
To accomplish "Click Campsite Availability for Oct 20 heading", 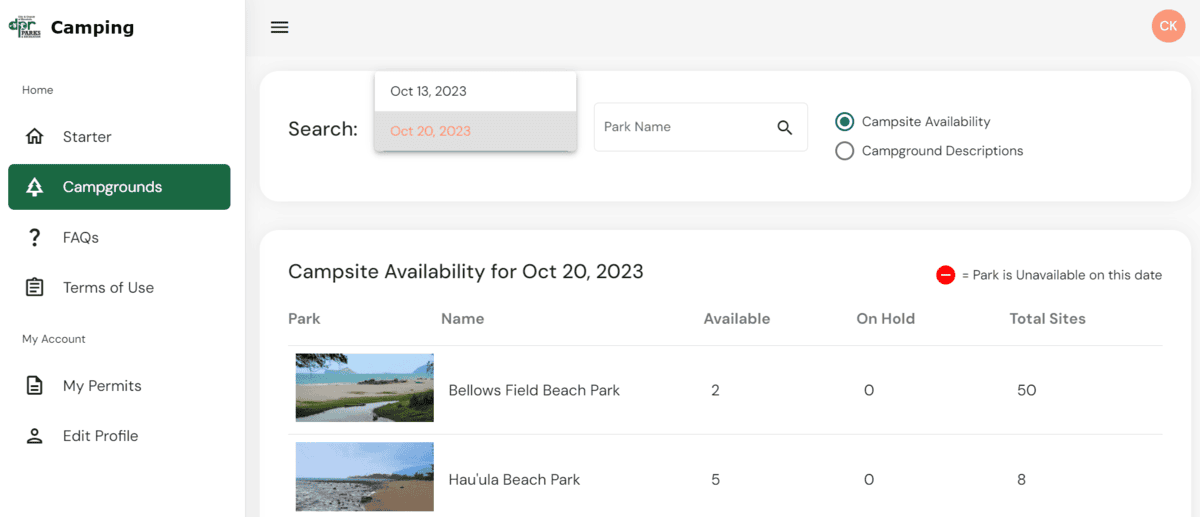I will [x=466, y=271].
